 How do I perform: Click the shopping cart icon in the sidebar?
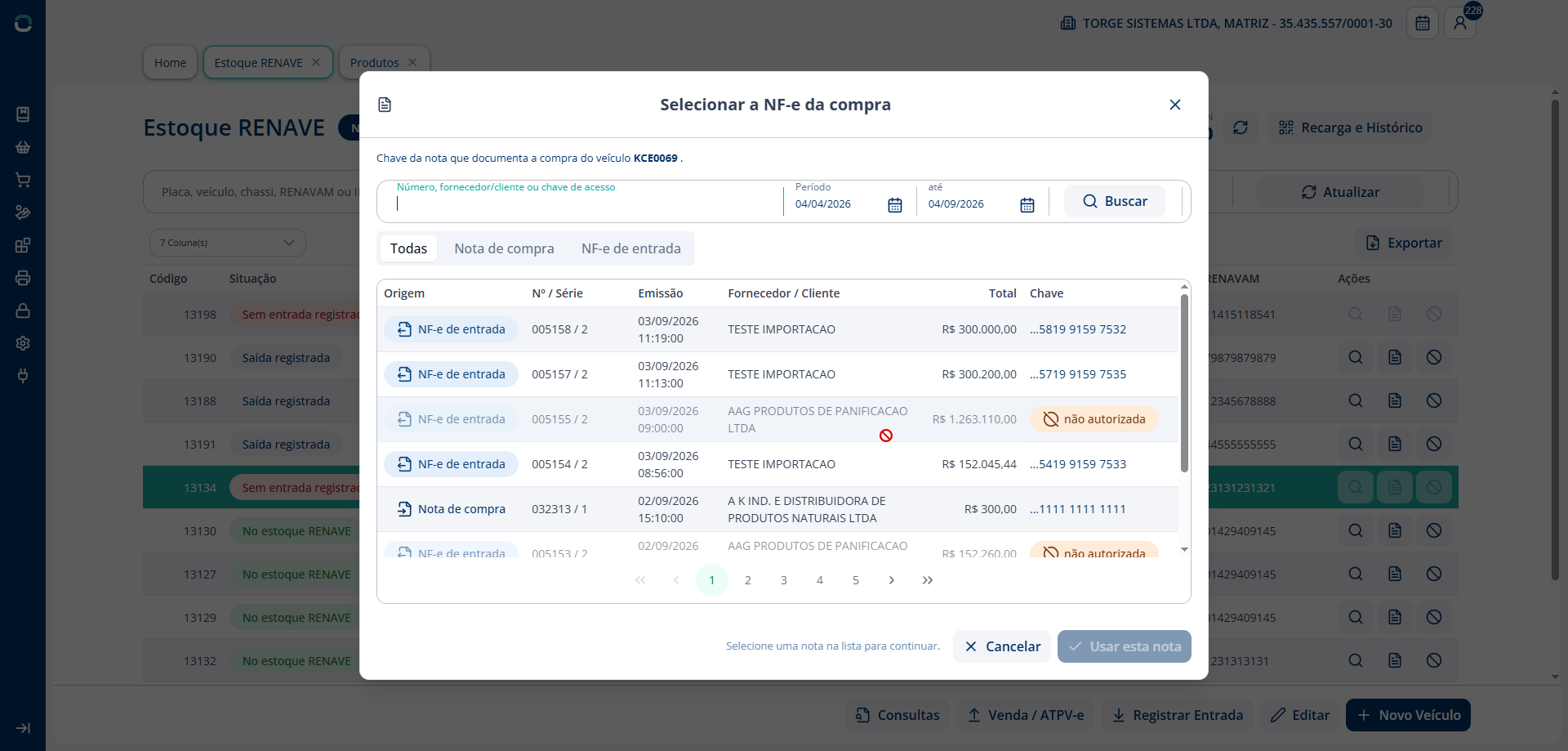[23, 180]
